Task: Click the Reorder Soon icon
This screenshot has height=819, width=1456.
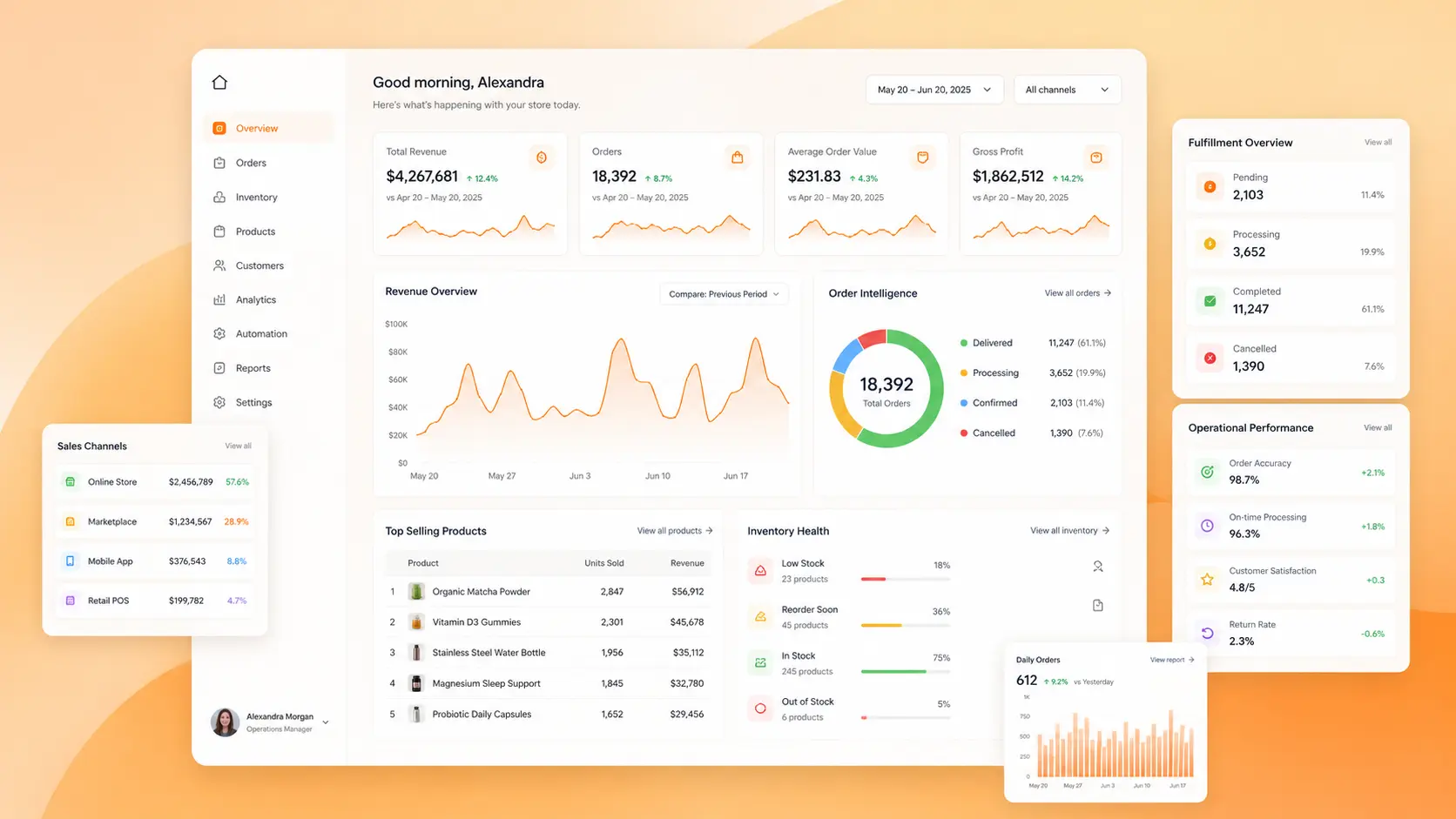Action: click(x=760, y=617)
